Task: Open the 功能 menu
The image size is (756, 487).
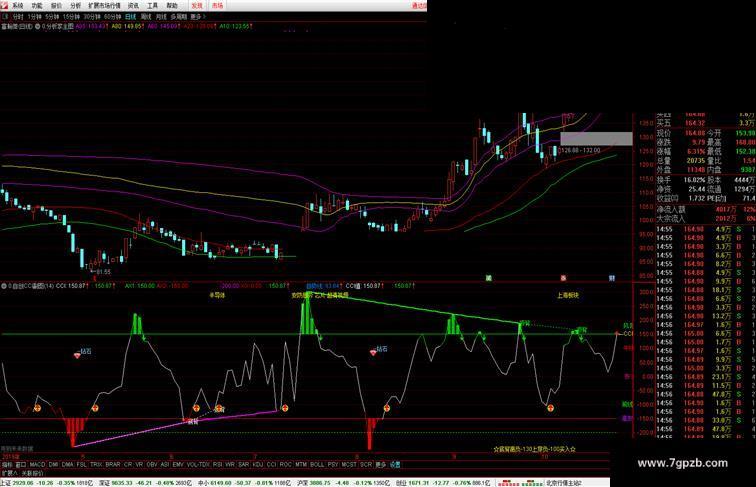Action: 37,6
